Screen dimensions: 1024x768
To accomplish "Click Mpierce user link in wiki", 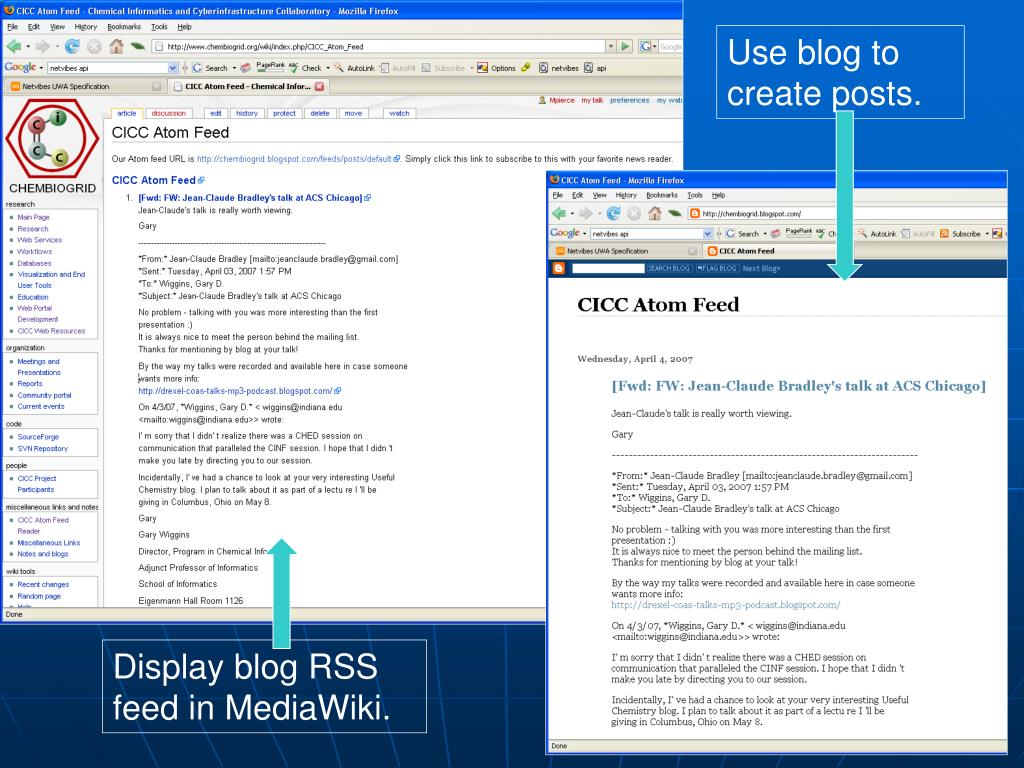I will point(562,101).
